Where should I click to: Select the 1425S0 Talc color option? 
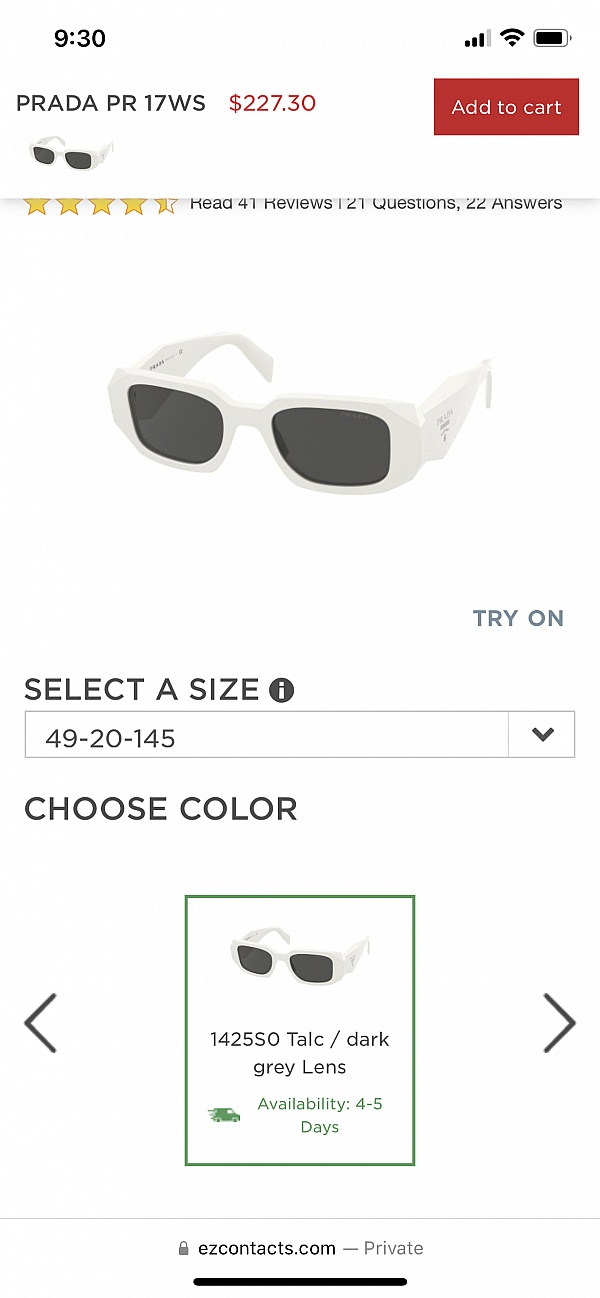click(300, 1030)
